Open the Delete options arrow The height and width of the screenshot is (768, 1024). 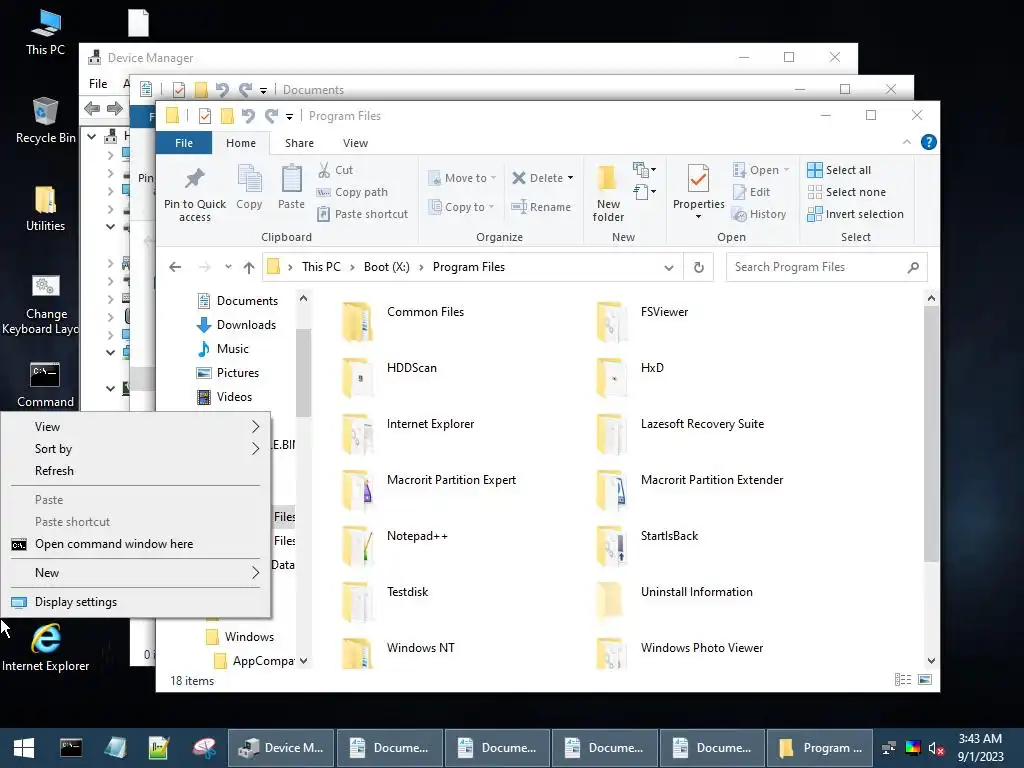[570, 178]
